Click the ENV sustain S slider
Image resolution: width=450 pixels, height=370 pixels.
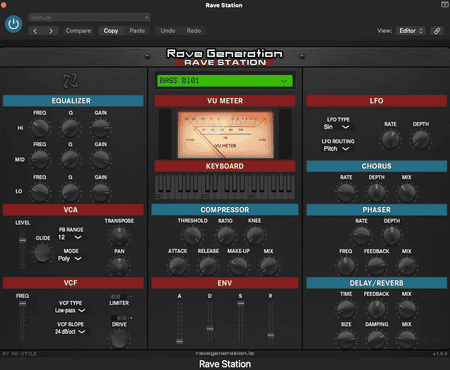click(241, 323)
